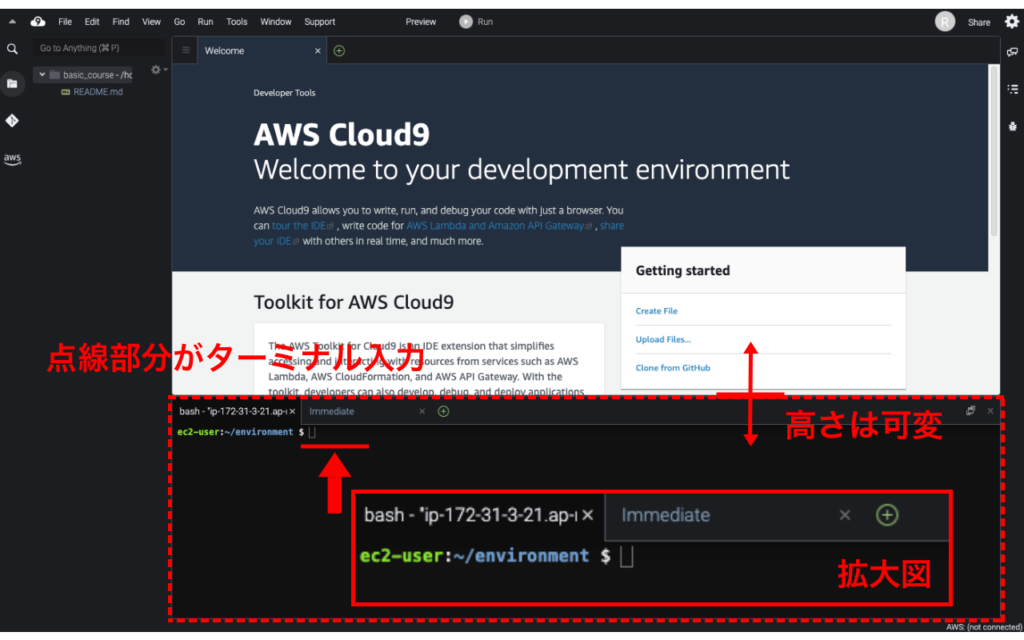Collapse the basic_course folder

coord(42,74)
